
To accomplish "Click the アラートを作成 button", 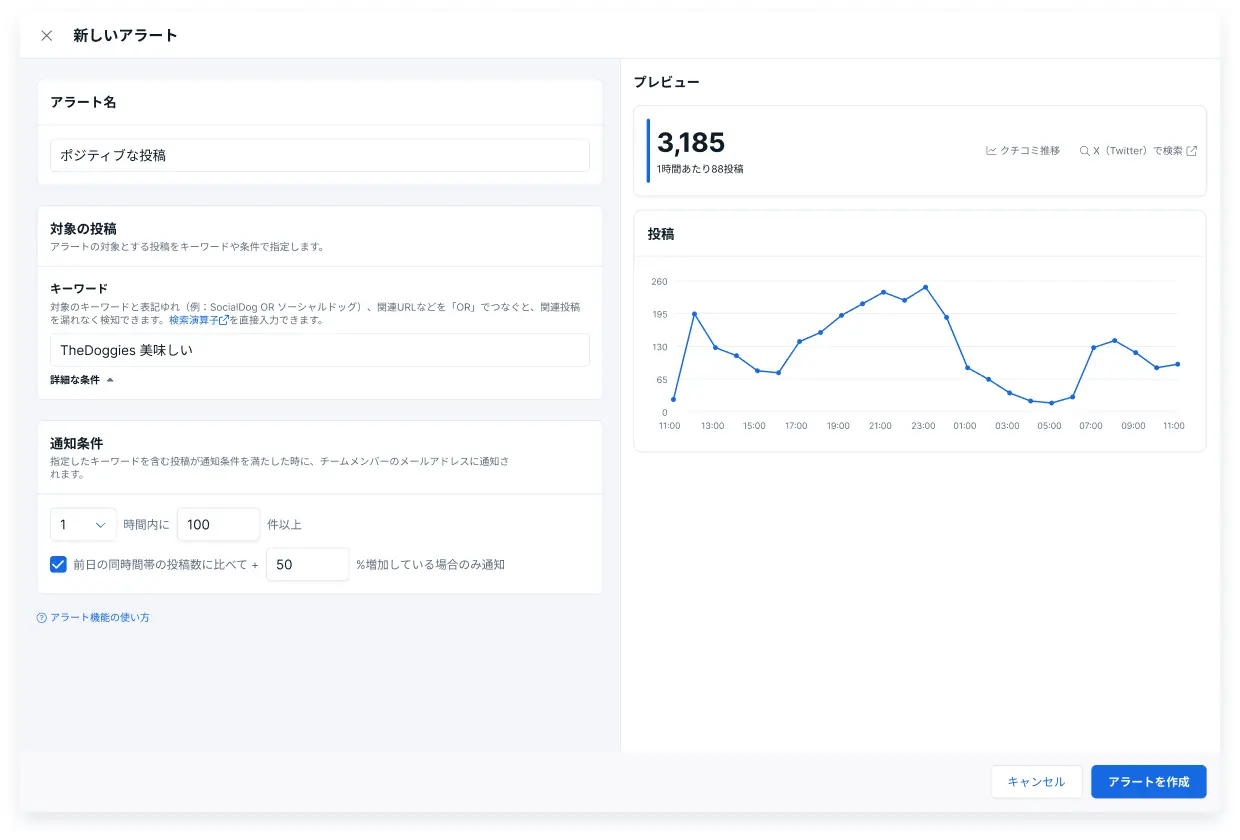I will (x=1149, y=782).
